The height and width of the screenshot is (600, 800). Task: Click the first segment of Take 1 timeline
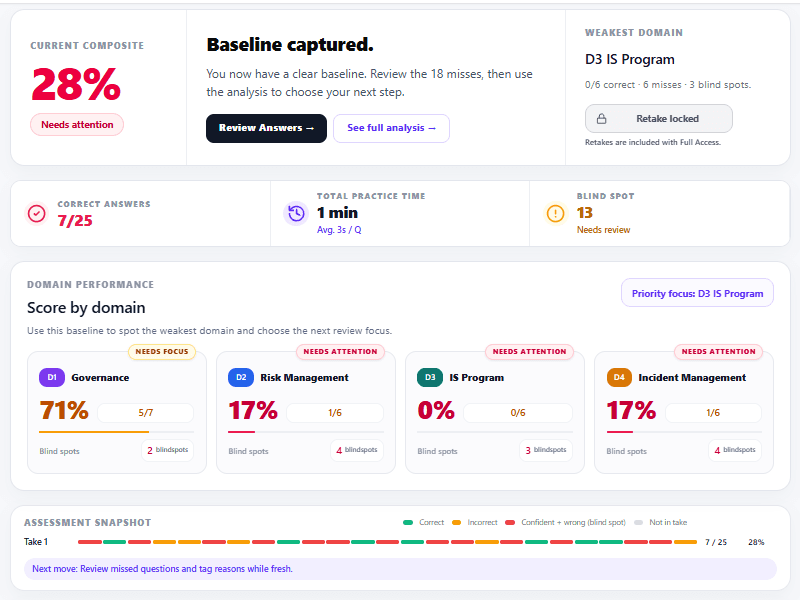click(x=90, y=542)
